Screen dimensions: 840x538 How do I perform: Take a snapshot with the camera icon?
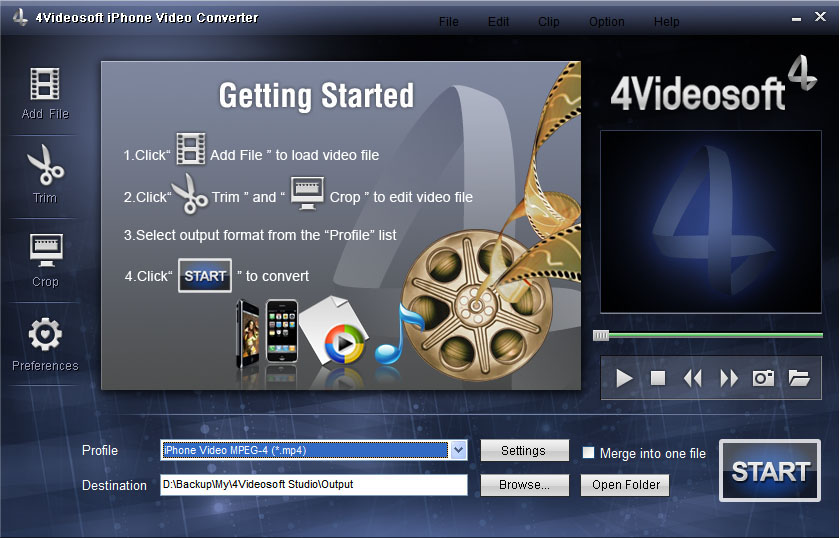tap(763, 378)
